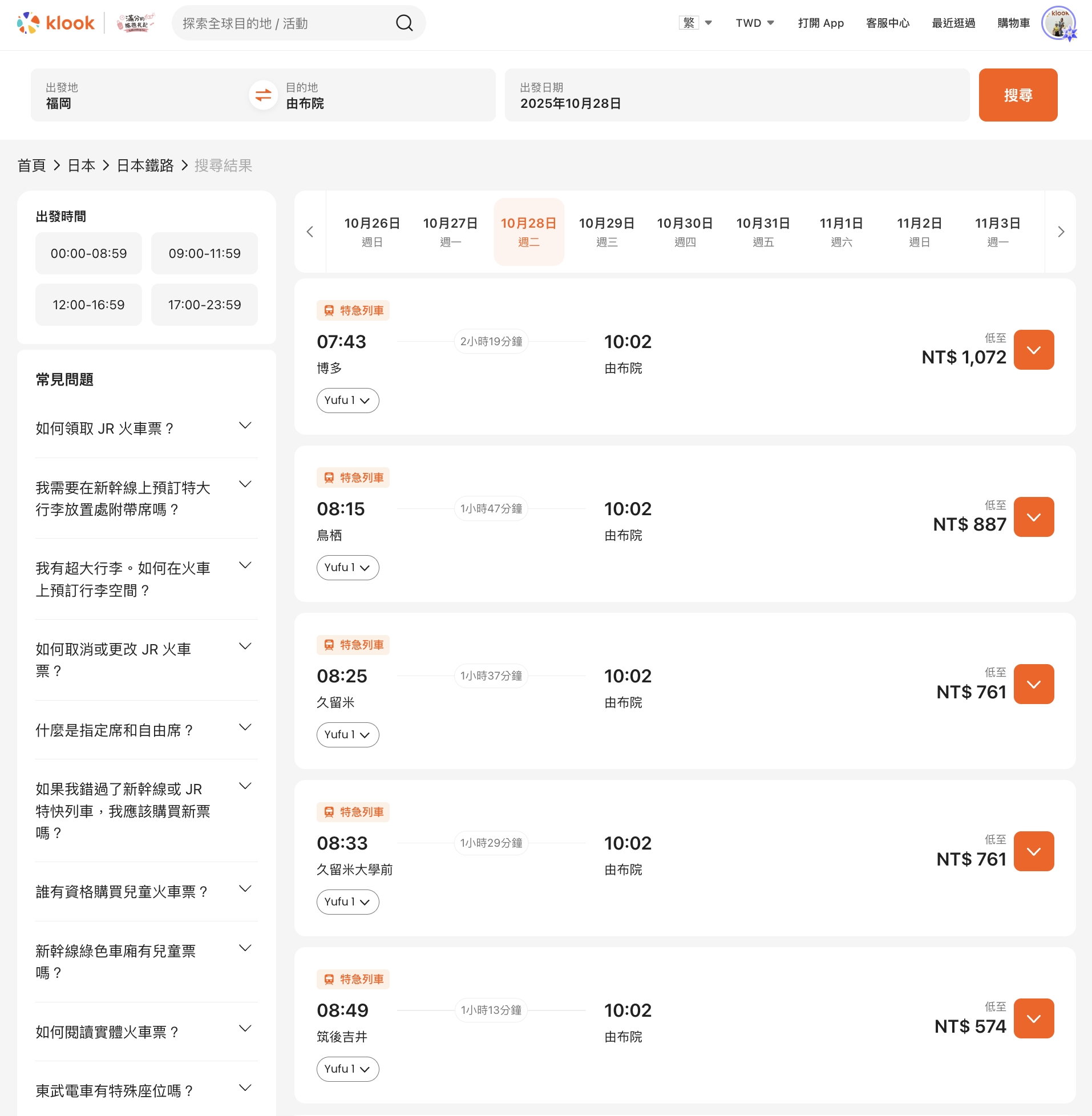Select the 12:00-16:59 departure time filter
This screenshot has height=1116, width=1092.
point(88,305)
